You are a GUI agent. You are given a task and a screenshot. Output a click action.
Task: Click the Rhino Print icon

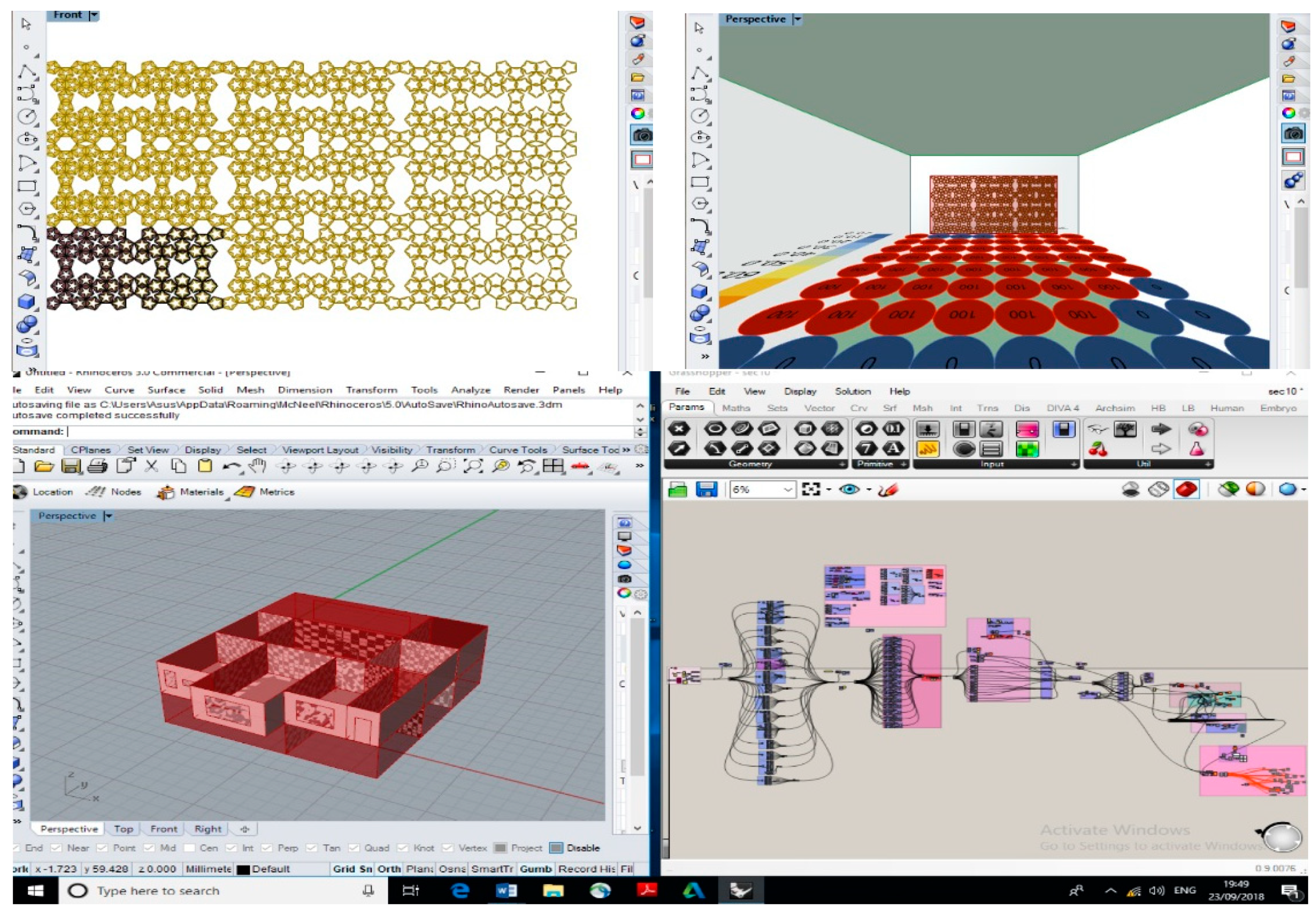(98, 466)
